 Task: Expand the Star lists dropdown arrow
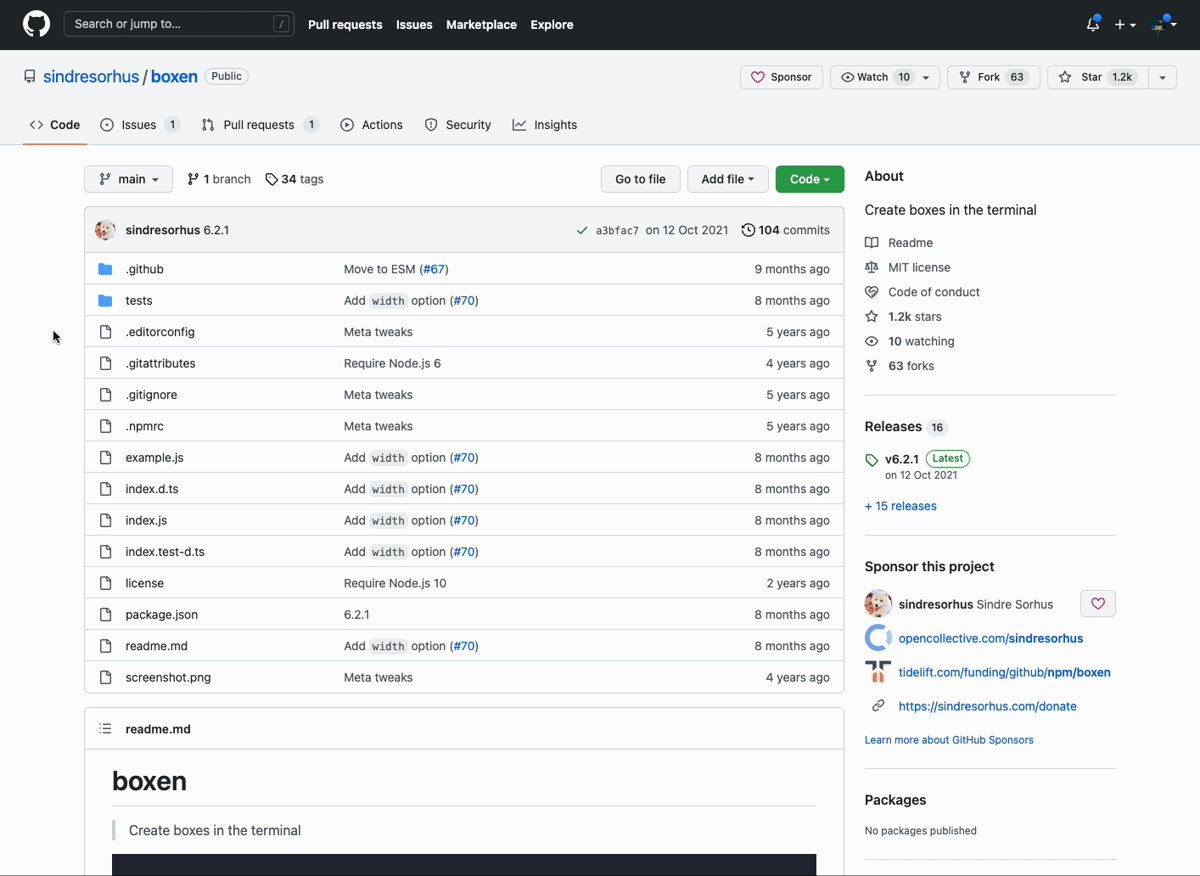point(1162,77)
